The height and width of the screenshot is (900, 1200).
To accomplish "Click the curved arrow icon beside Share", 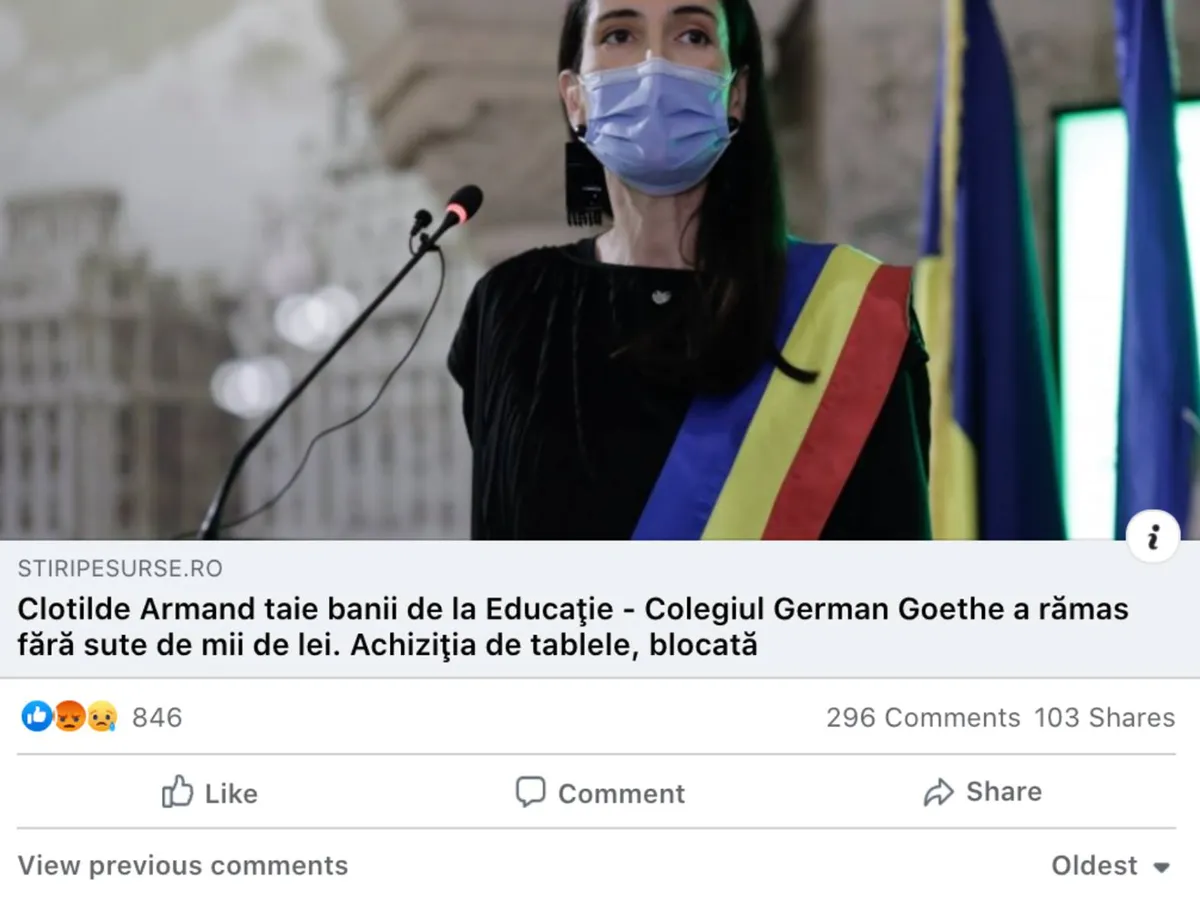I will tap(938, 793).
